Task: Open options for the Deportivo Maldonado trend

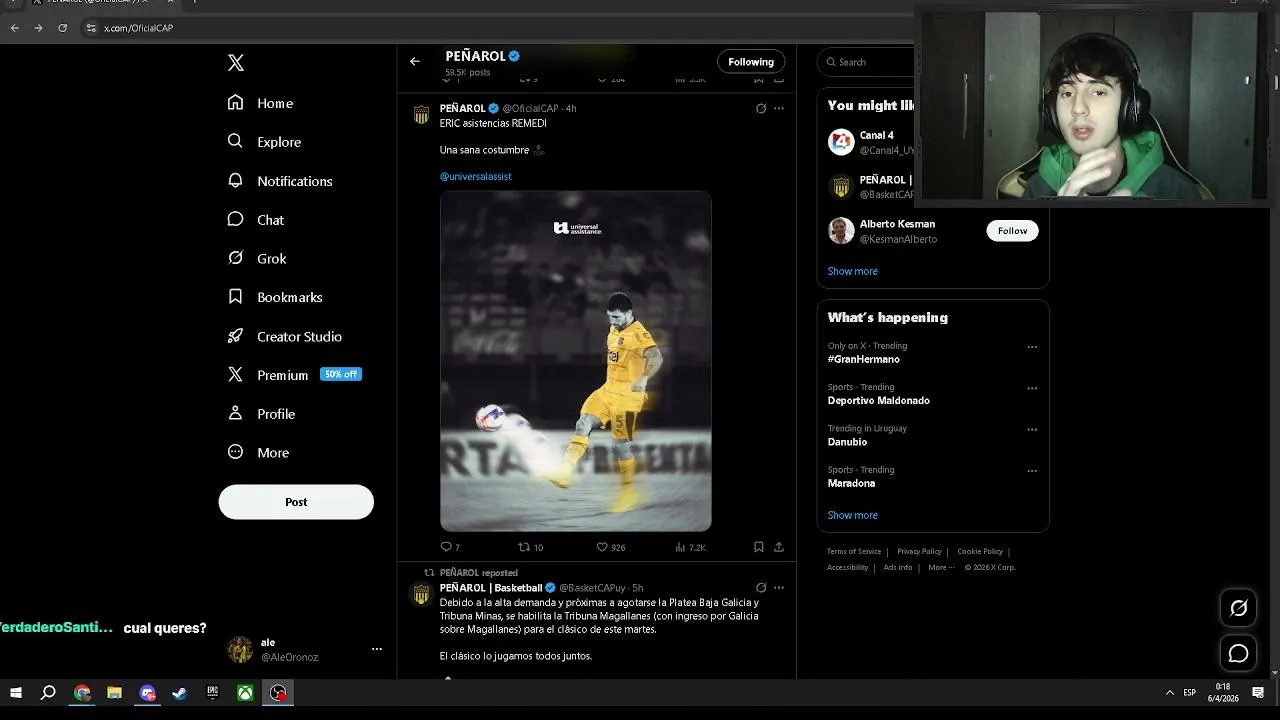Action: [x=1032, y=388]
